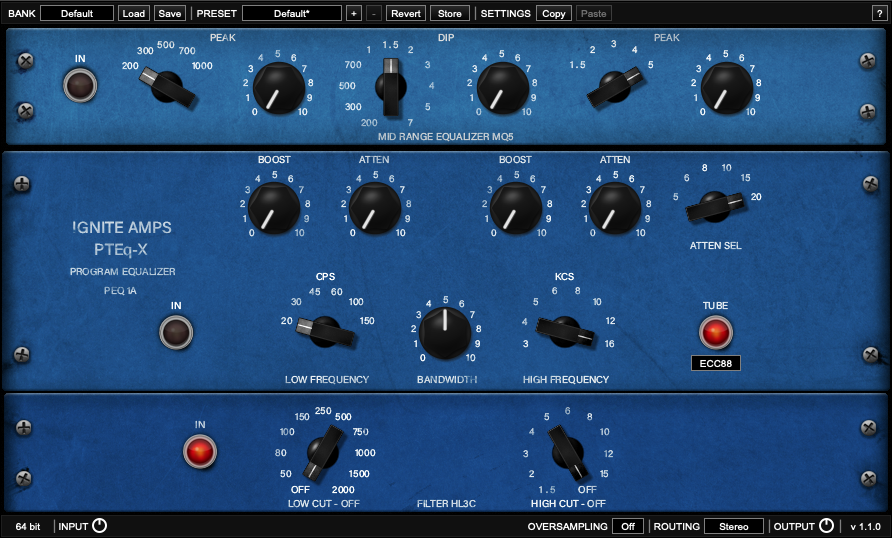
Task: Click the MQ5 right PEAK gain knob
Action: click(x=727, y=88)
